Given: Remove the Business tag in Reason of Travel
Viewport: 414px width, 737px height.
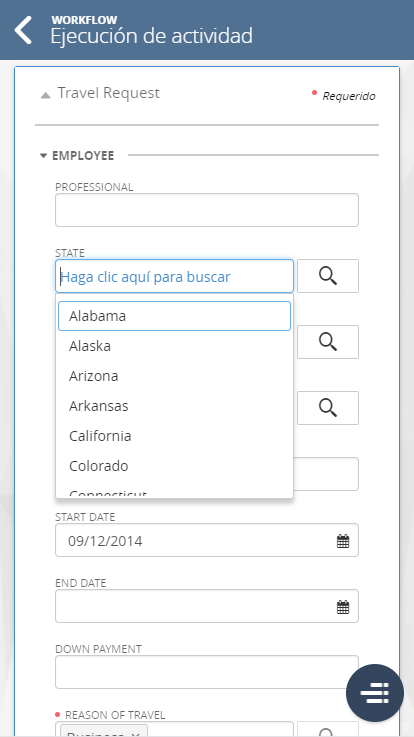Looking at the screenshot, I should point(134,734).
